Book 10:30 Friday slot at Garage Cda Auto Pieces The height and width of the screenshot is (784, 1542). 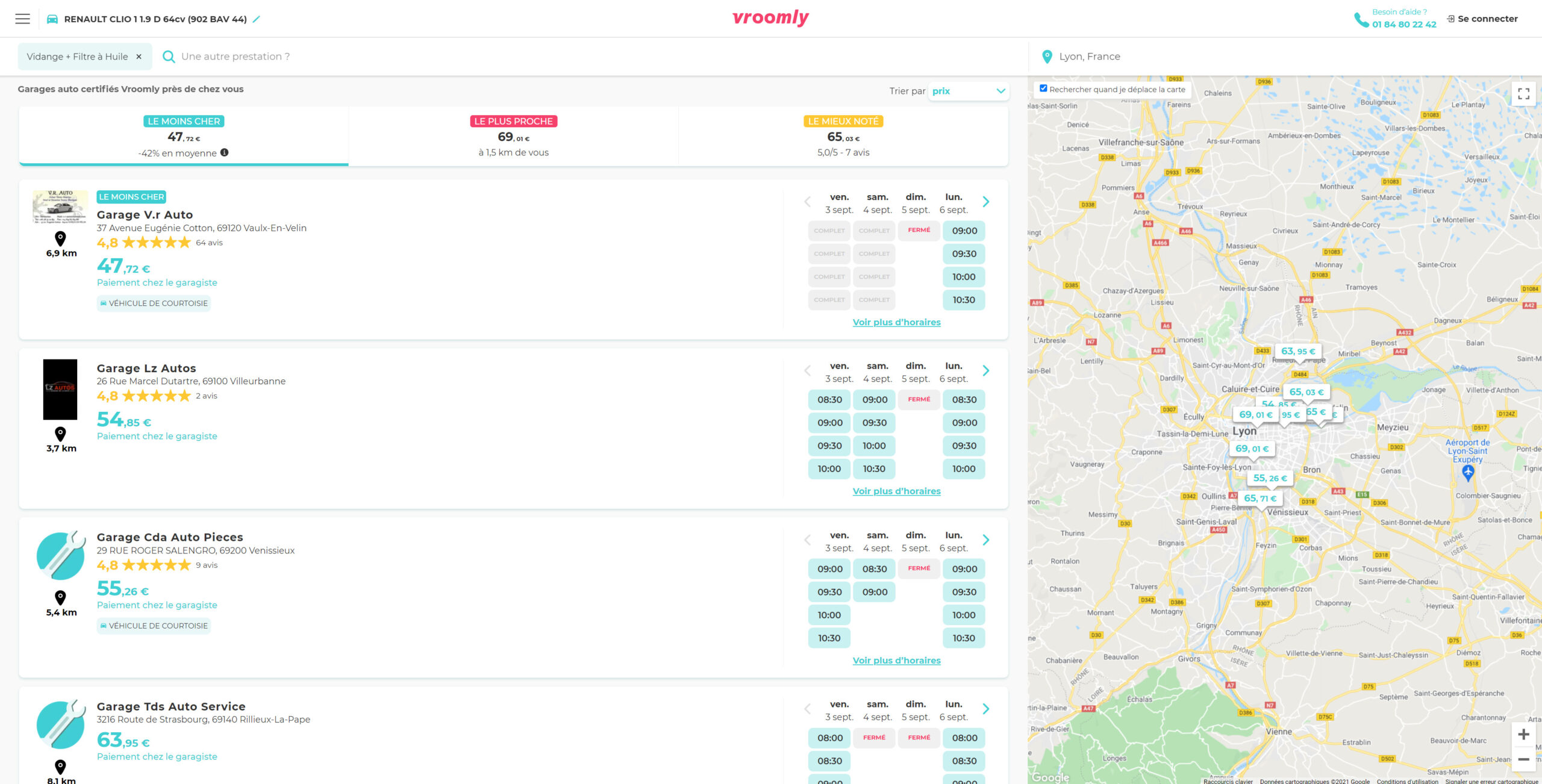[829, 638]
